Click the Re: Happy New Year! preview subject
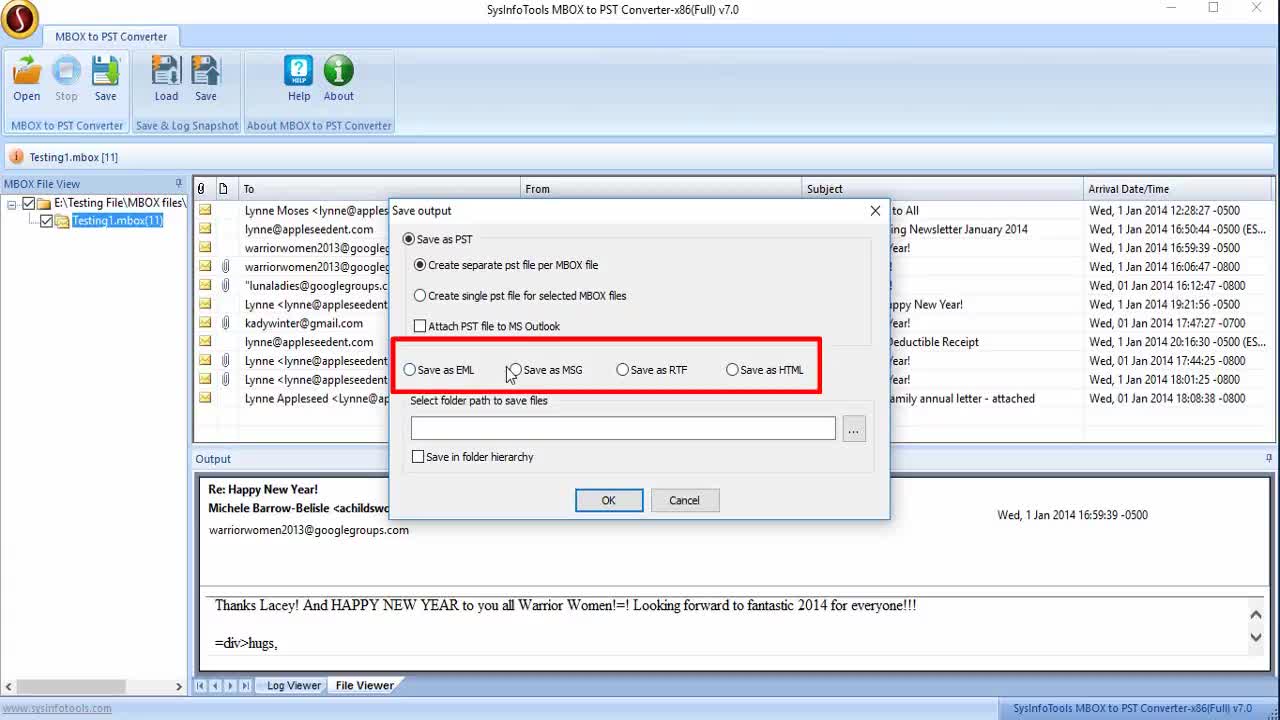Viewport: 1280px width, 720px height. (x=263, y=490)
